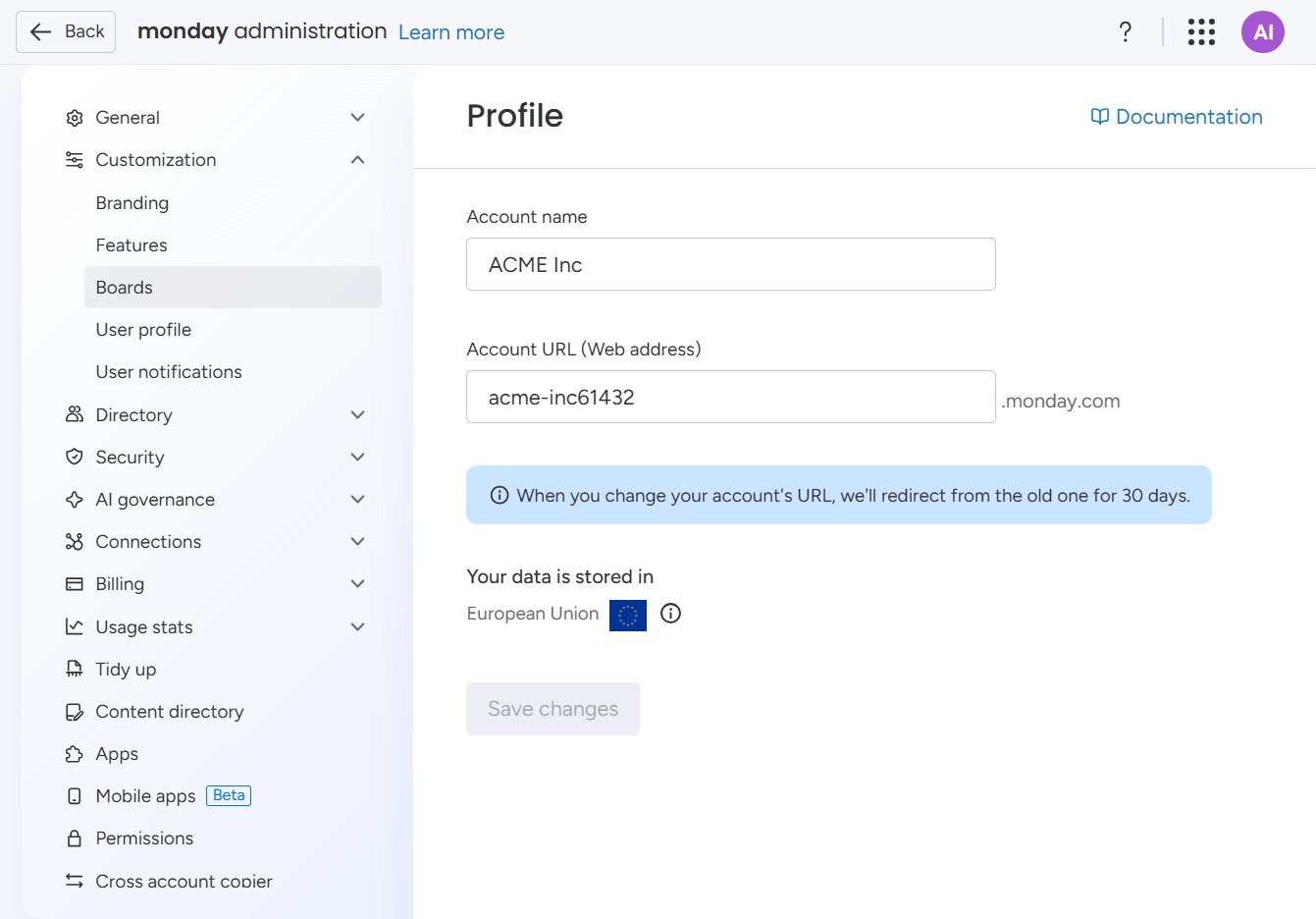Open the User notifications submenu item

tap(233, 372)
